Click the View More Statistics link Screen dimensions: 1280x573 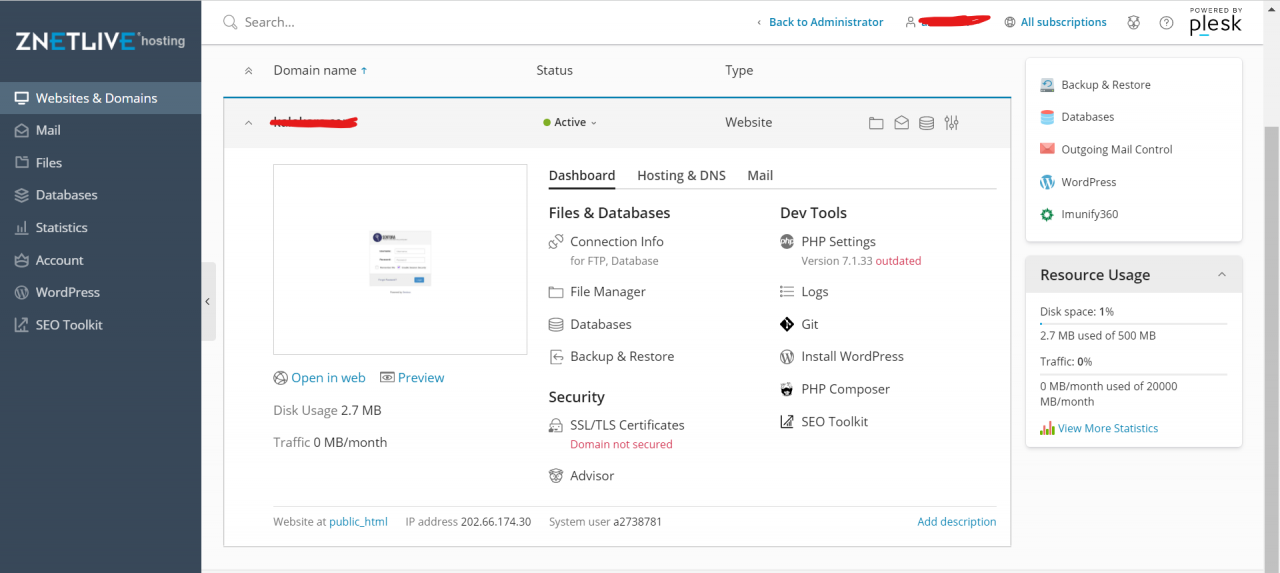(1107, 428)
